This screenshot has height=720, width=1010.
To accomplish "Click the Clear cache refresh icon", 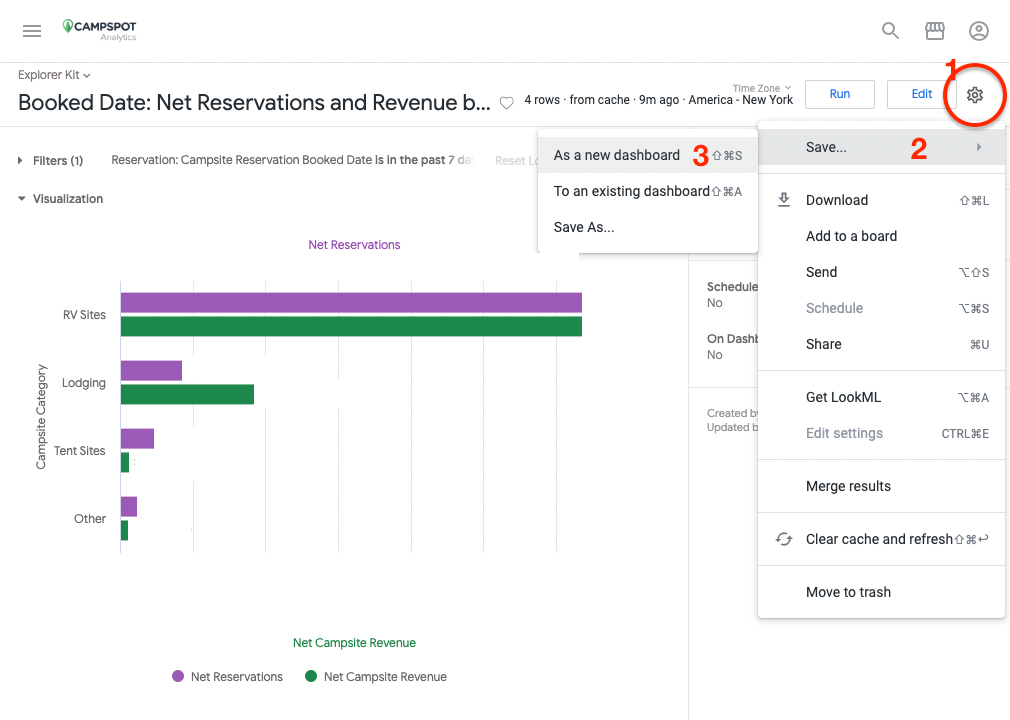I will point(785,539).
